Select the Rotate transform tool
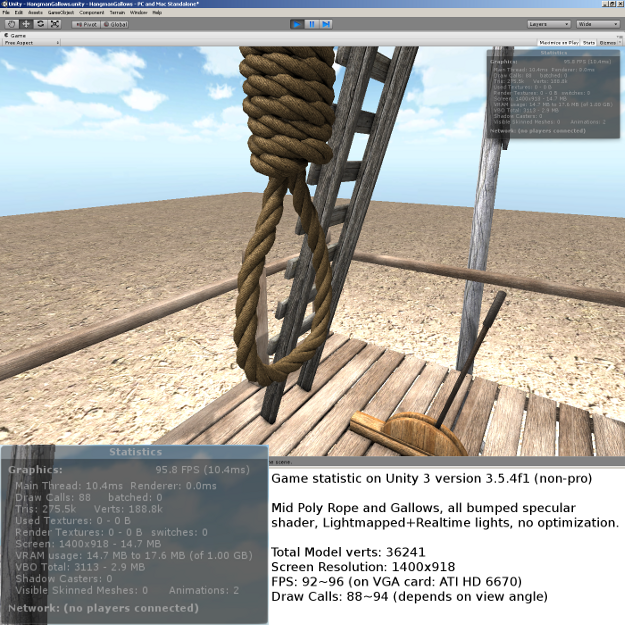The height and width of the screenshot is (625, 625). (x=40, y=24)
